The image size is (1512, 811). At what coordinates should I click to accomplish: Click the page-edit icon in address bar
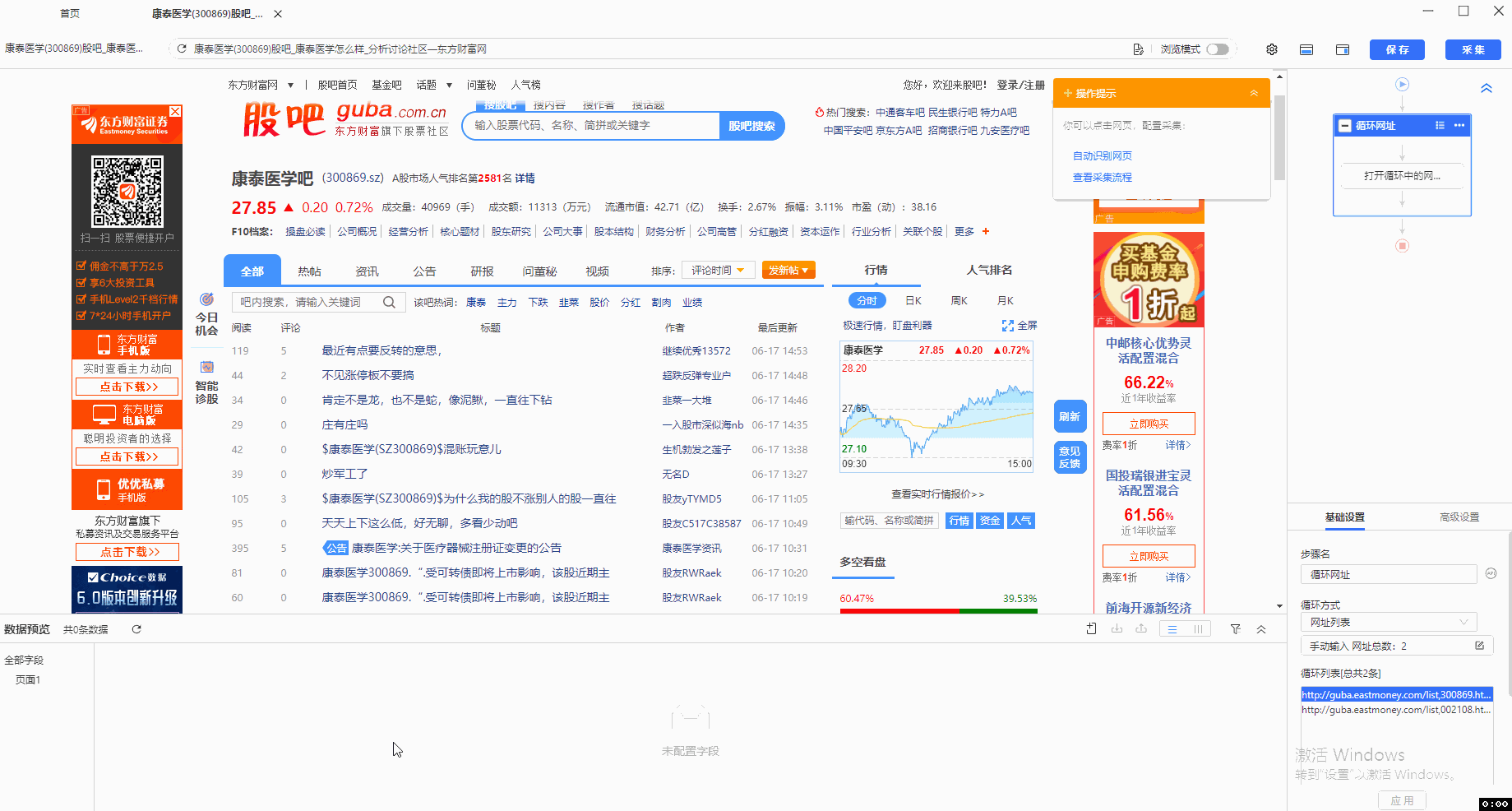[x=1138, y=49]
